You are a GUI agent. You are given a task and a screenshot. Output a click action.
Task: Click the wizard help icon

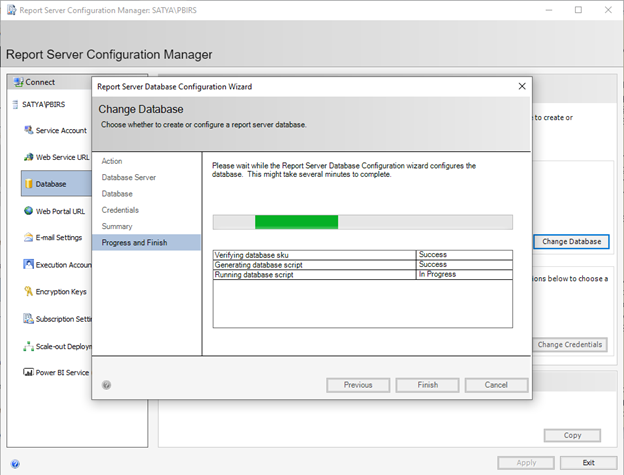[106, 385]
